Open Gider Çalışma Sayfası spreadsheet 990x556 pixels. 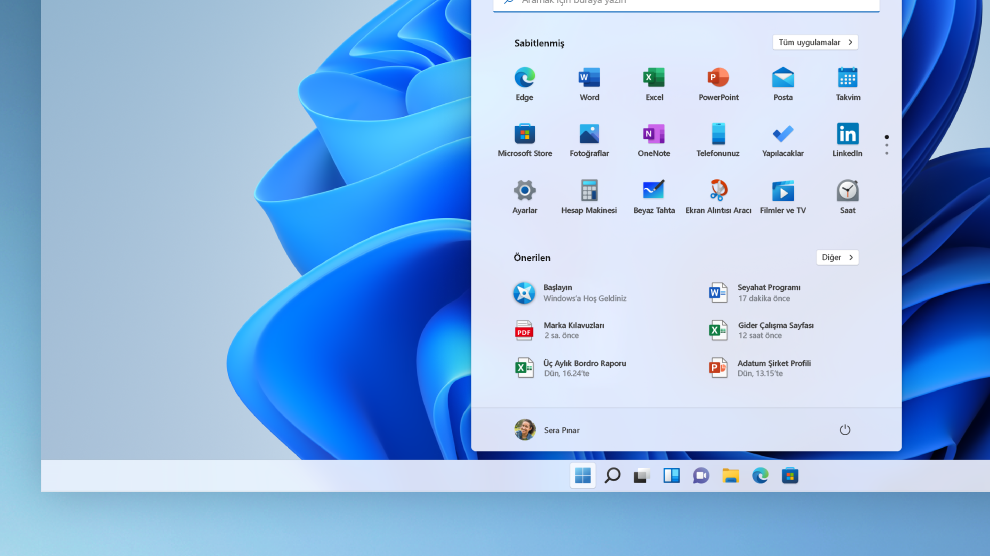pos(761,330)
